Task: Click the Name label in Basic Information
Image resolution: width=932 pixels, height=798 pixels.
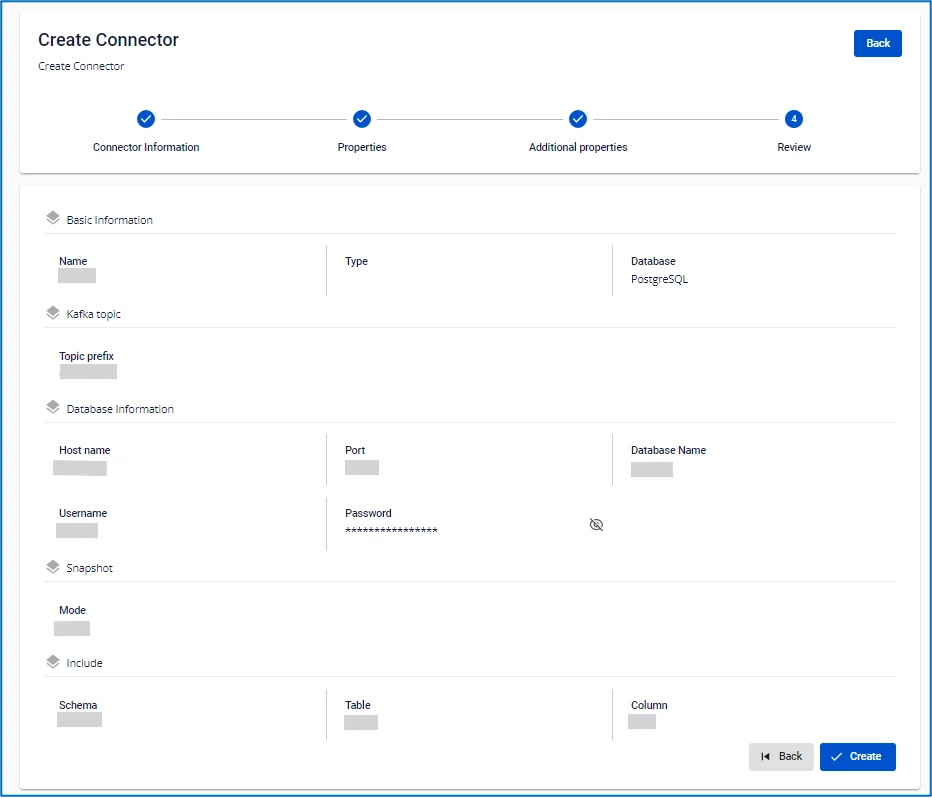Action: [x=73, y=261]
